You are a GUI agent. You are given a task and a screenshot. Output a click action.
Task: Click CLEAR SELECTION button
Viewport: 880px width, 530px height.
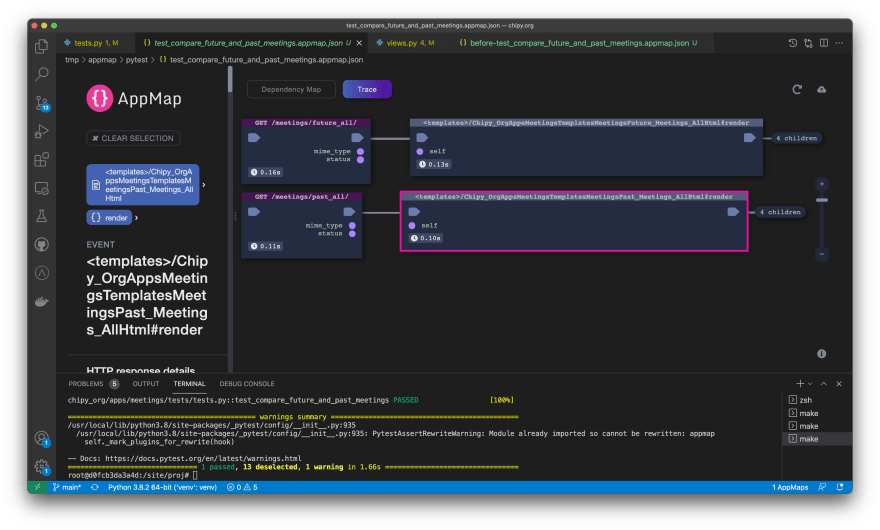[133, 138]
